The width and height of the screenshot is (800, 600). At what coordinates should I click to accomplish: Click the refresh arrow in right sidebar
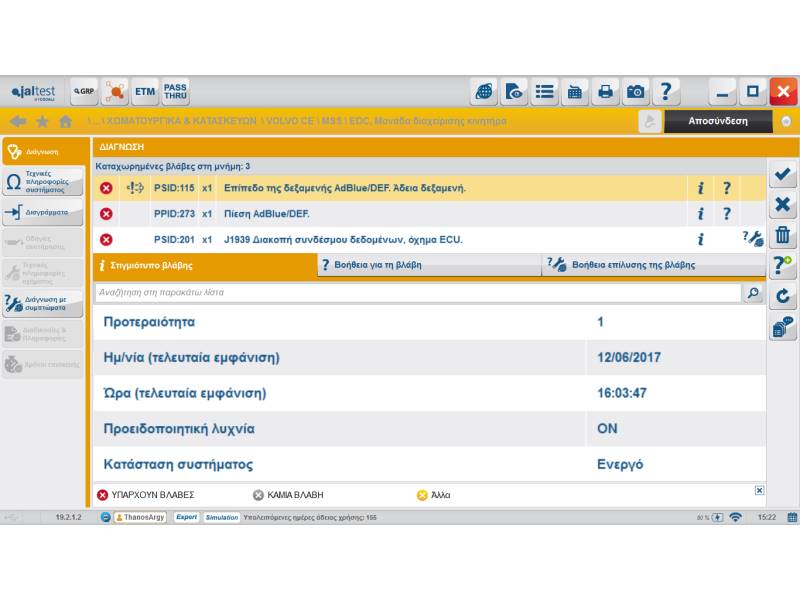tap(783, 296)
